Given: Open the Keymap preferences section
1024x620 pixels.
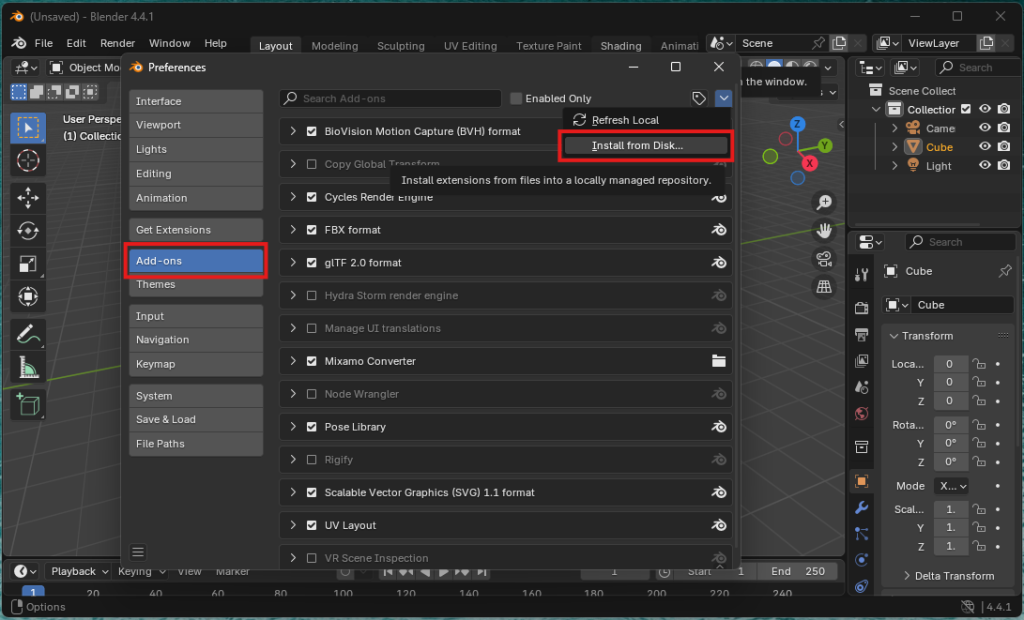Looking at the screenshot, I should [196, 365].
